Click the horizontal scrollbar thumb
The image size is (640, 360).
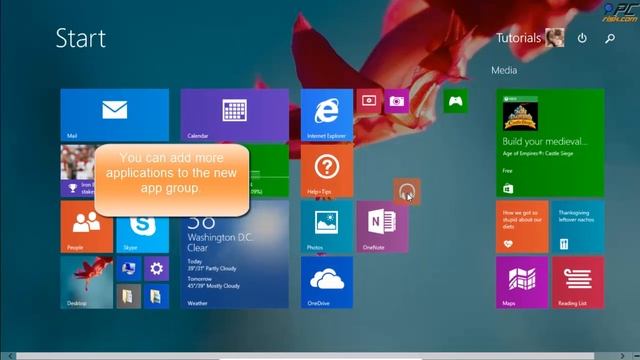coord(305,356)
